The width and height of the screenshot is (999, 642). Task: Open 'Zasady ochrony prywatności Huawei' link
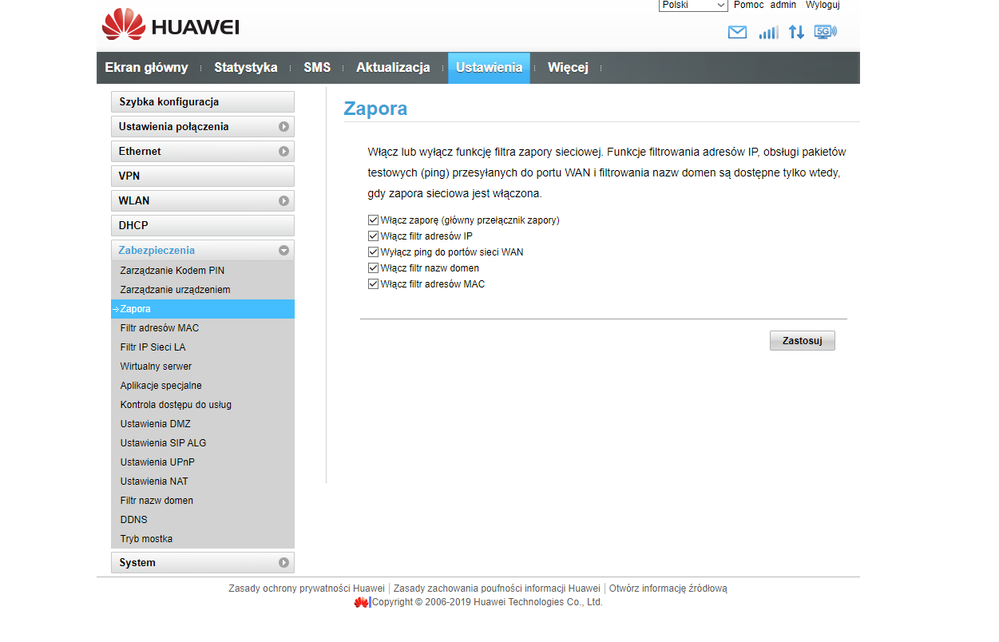[306, 588]
